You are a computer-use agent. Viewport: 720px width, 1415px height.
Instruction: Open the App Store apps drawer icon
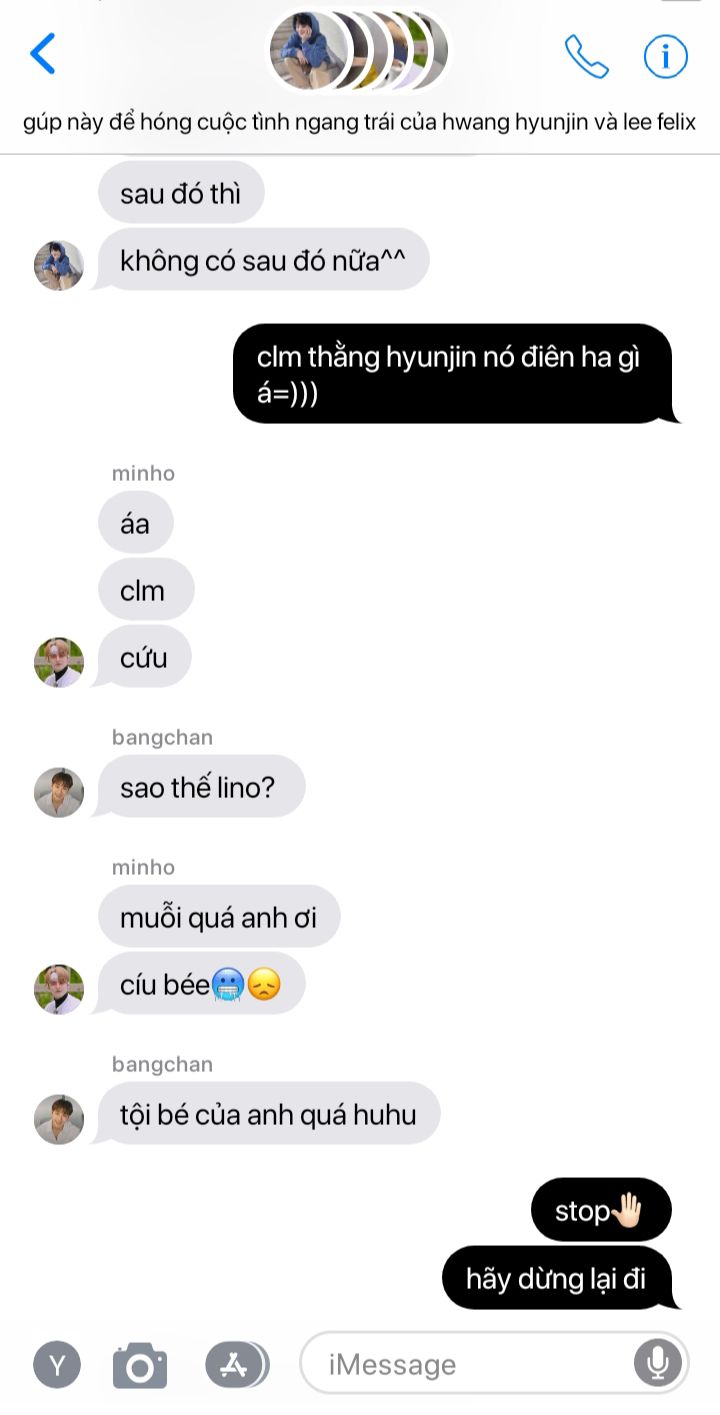pyautogui.click(x=236, y=1364)
